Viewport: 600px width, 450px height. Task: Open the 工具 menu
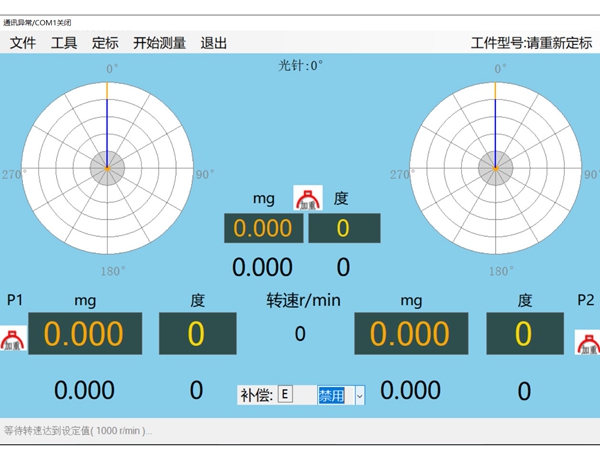[64, 43]
